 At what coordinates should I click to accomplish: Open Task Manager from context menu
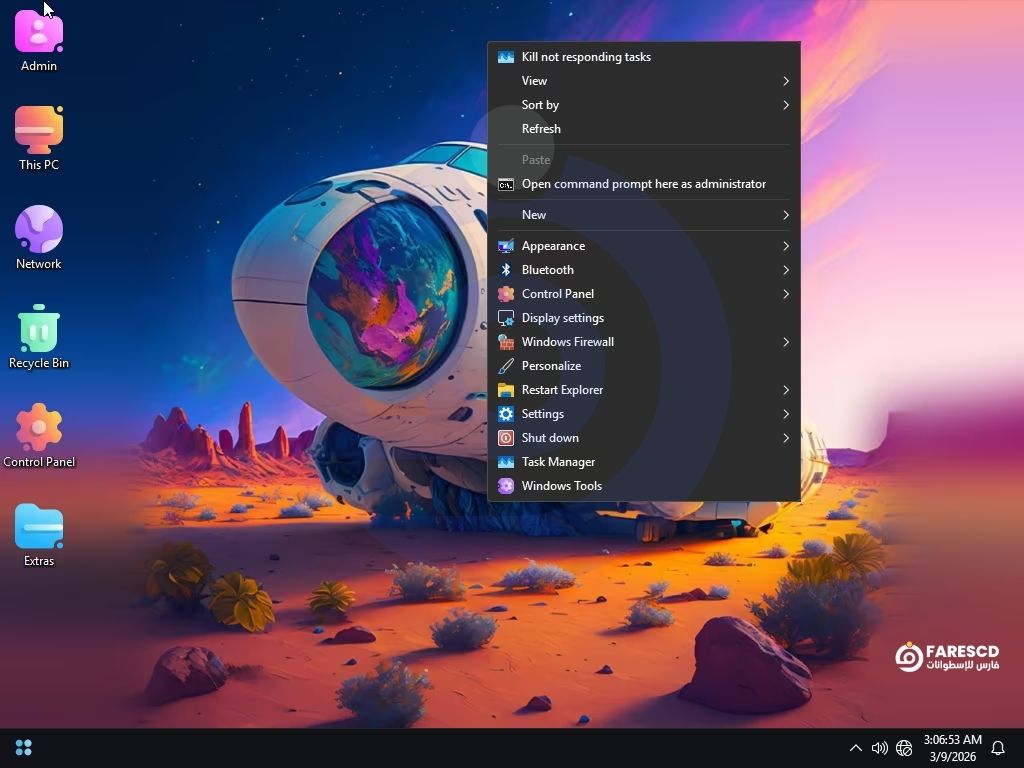tap(558, 462)
